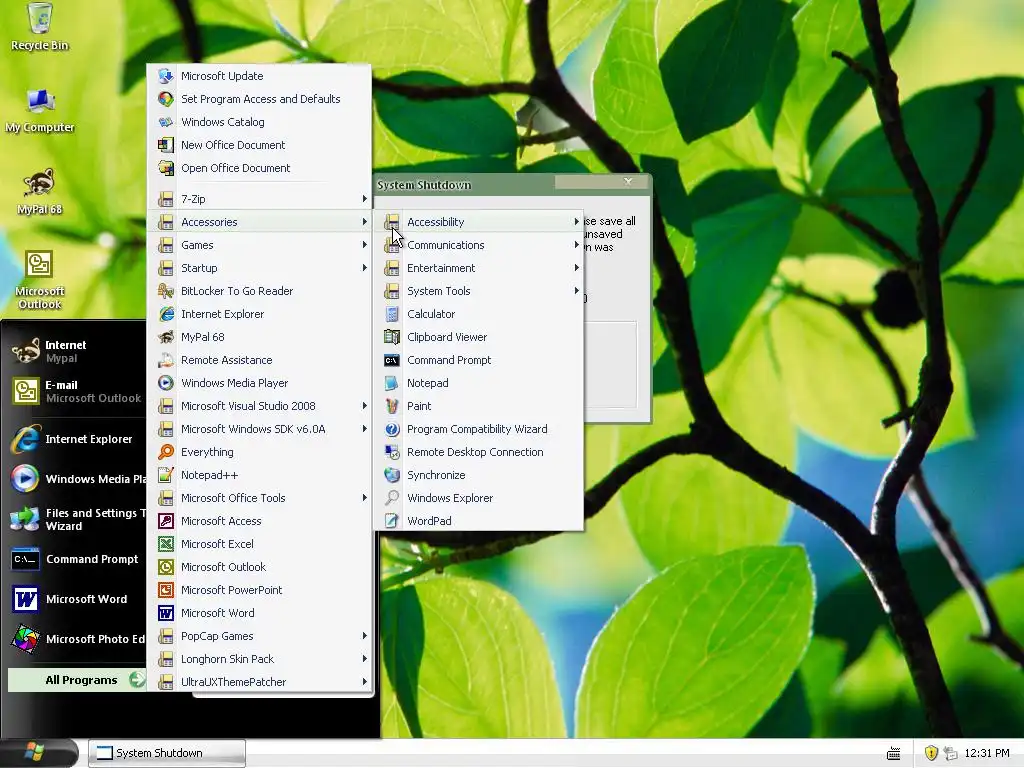Click the New Office Document icon

(166, 145)
